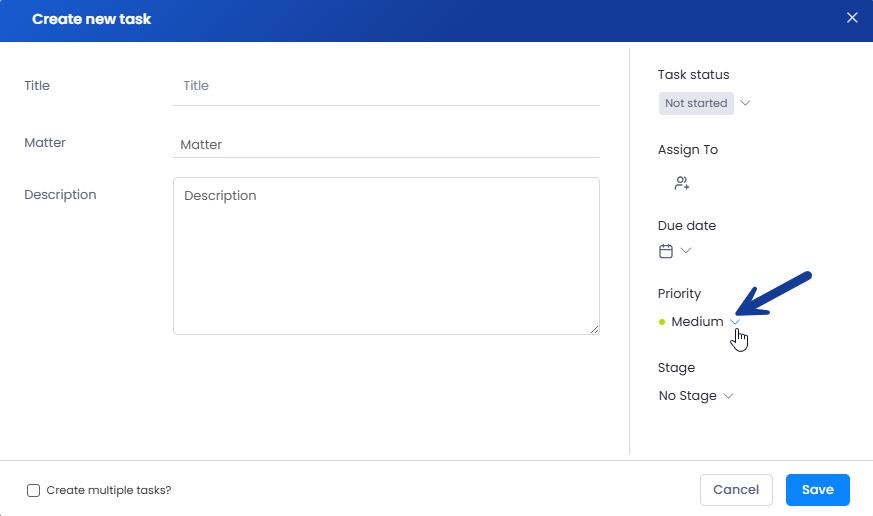This screenshot has height=516, width=873.
Task: Expand the due date chevron
Action: point(686,250)
